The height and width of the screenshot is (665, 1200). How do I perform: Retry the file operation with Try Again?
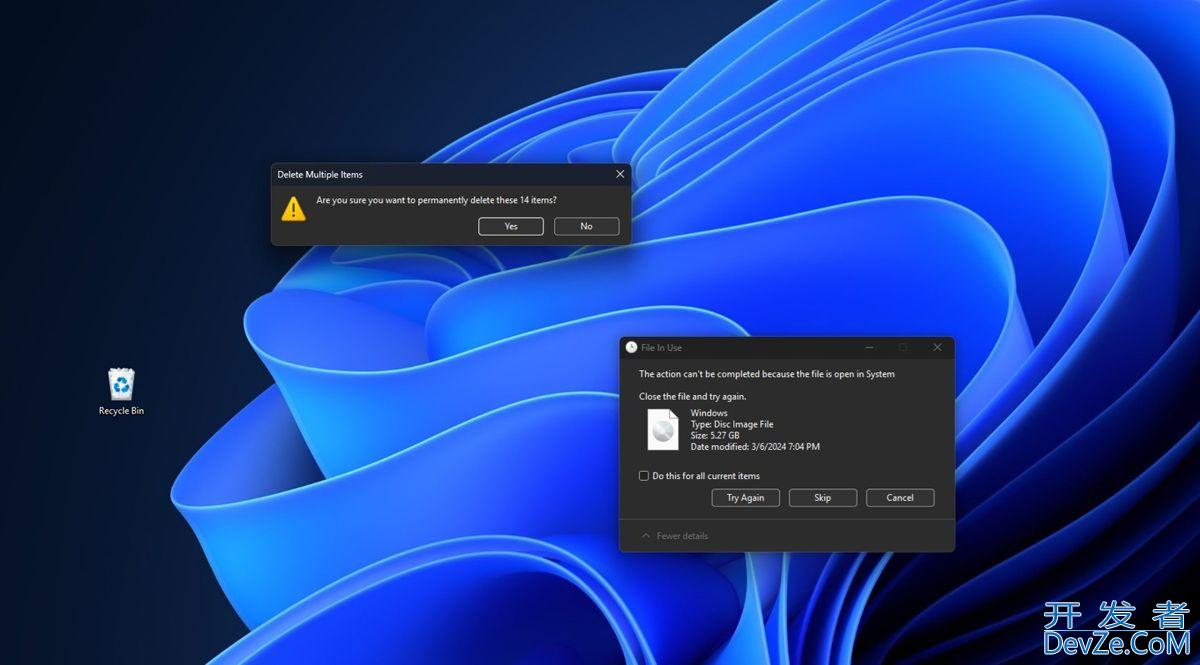(x=745, y=497)
